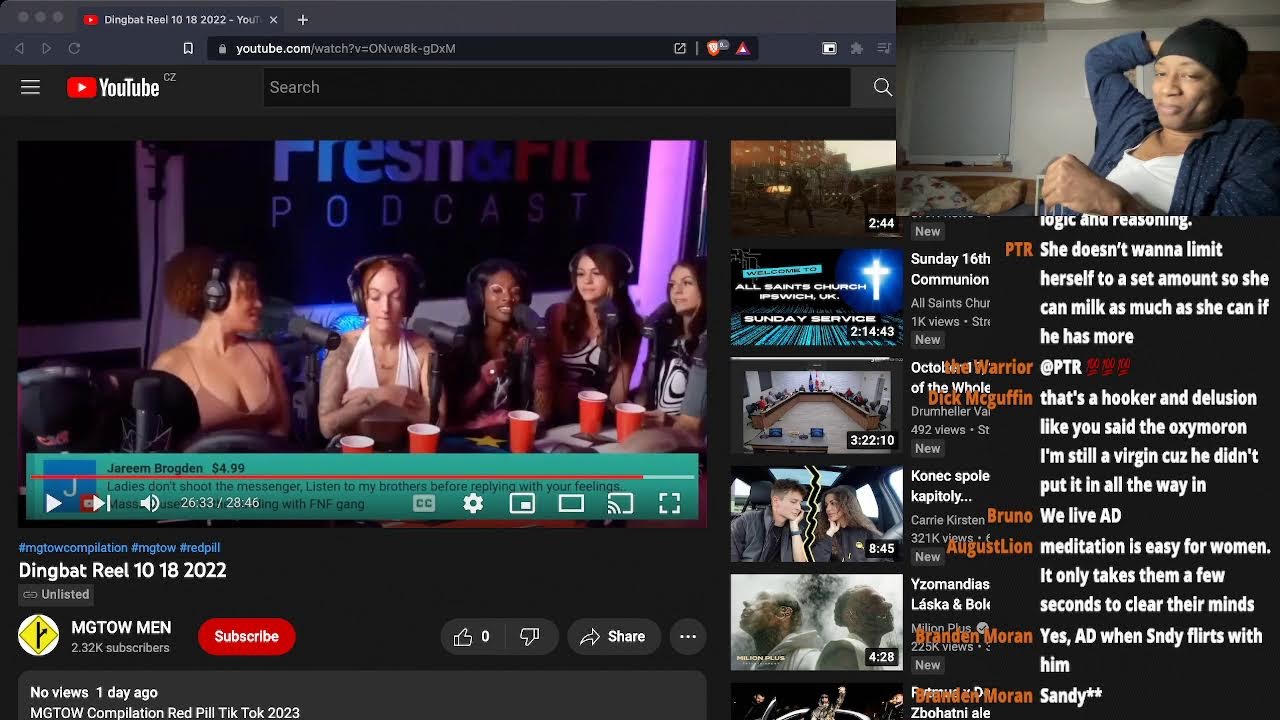Open the browser extensions puzzle icon
The image size is (1280, 720).
click(x=857, y=48)
